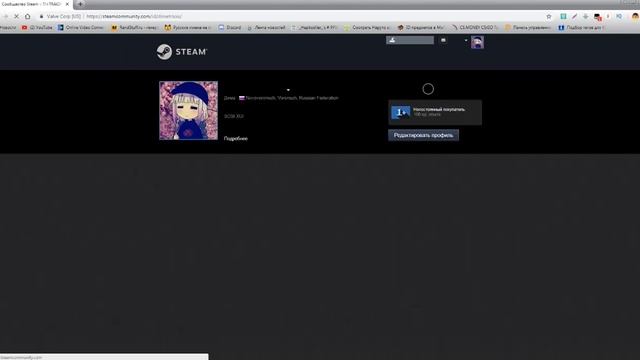Click the level circle on profile
640x360 pixels.
(x=428, y=89)
